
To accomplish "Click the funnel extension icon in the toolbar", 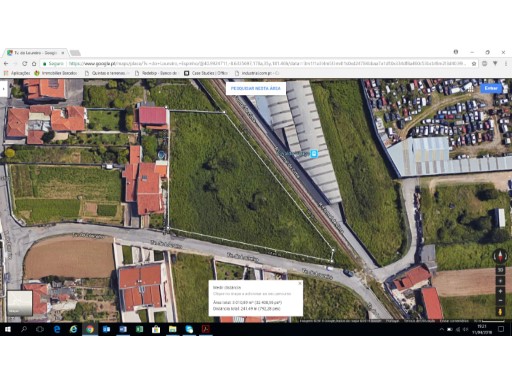I will tap(495, 63).
